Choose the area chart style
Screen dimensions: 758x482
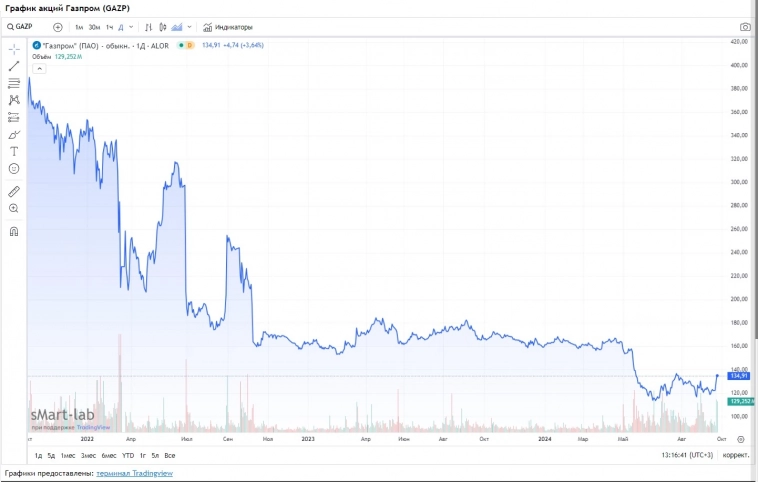click(177, 28)
